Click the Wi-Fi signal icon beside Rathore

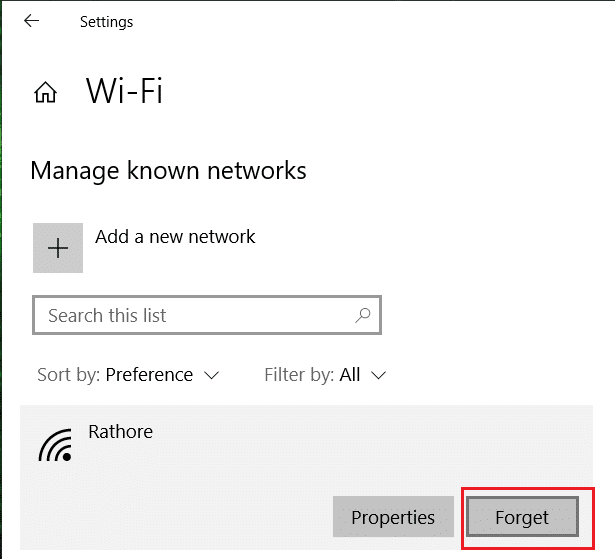point(56,446)
